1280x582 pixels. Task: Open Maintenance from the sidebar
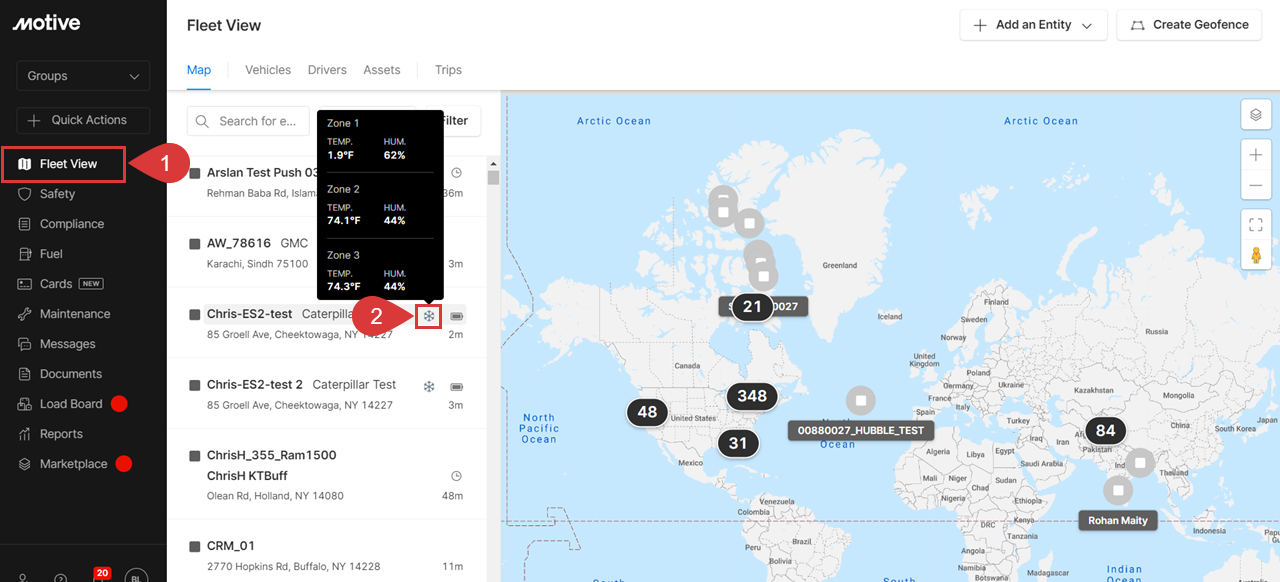(x=75, y=314)
